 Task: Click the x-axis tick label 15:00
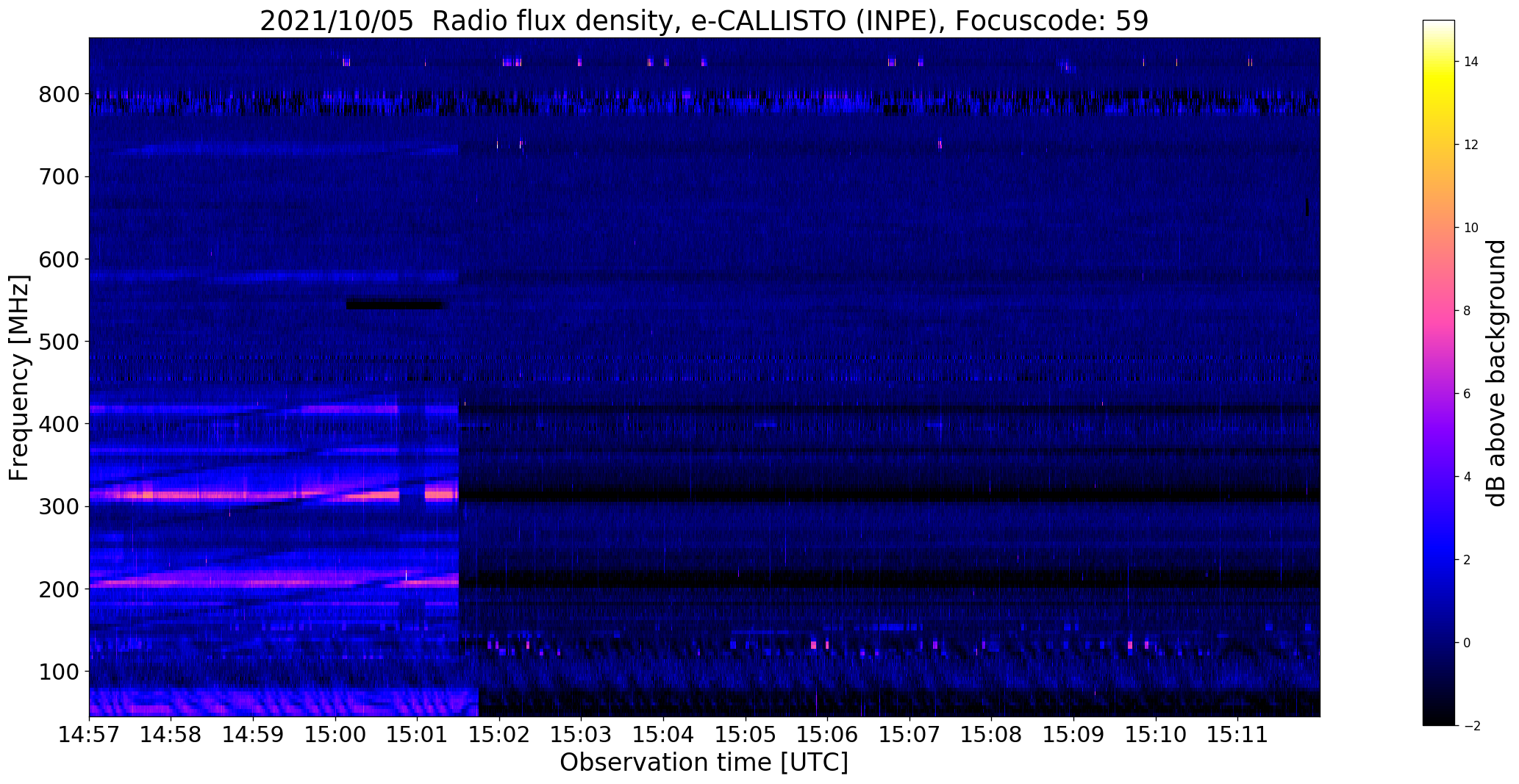335,735
